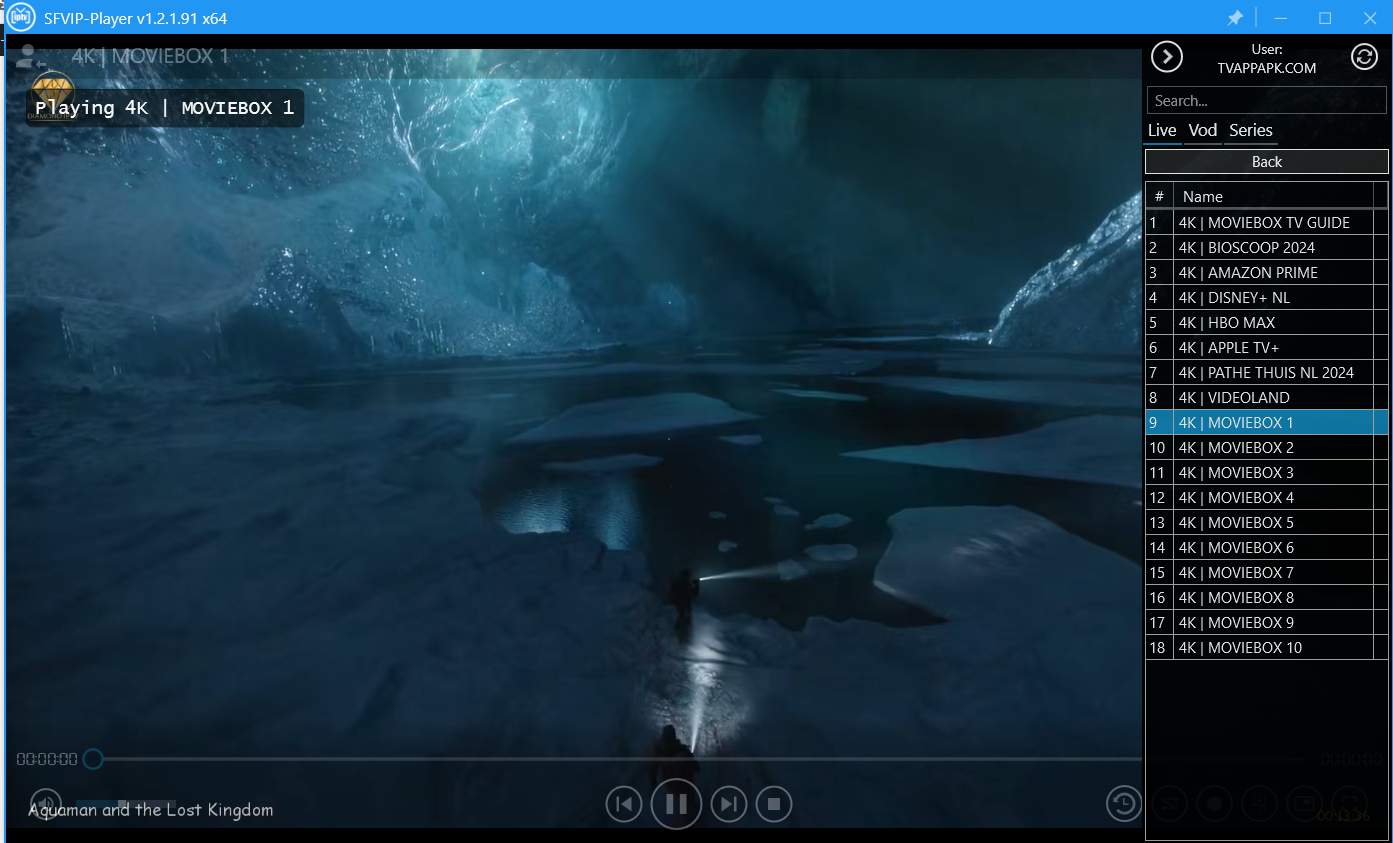Focus the Search input field
Screen dimensions: 1393x843
(x=1266, y=100)
